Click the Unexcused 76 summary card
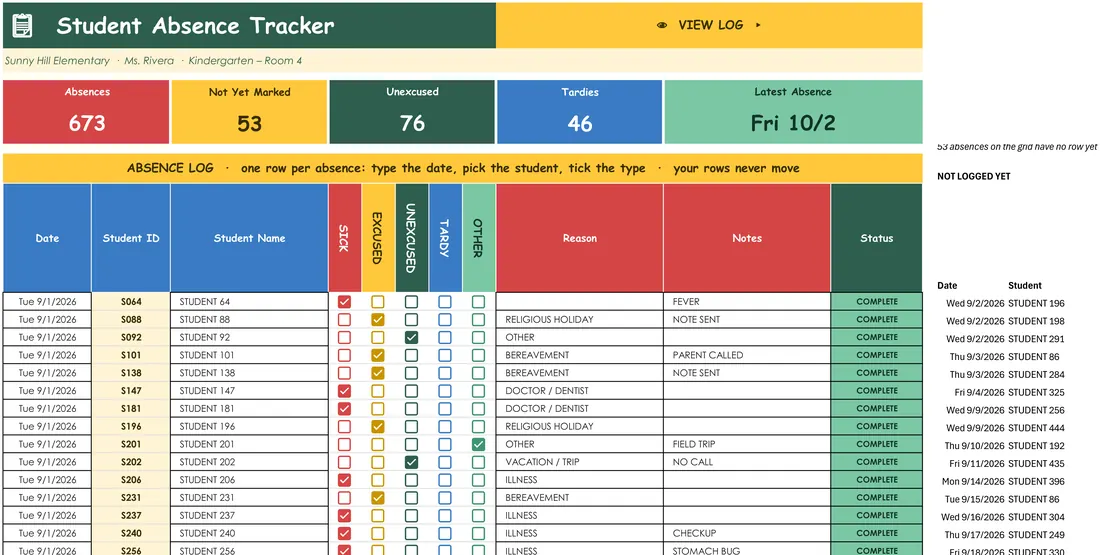1100x555 pixels. click(412, 112)
